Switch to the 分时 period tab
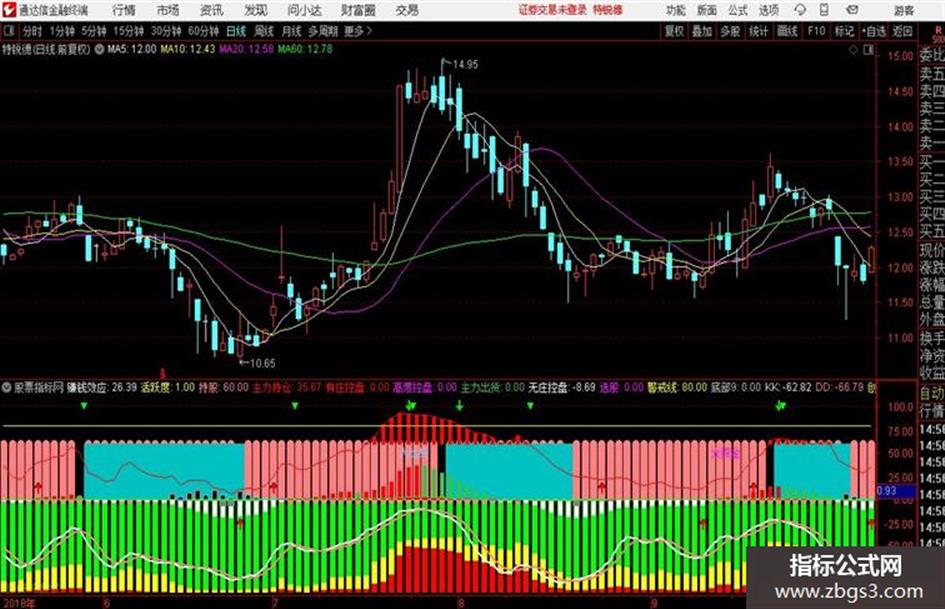 tap(33, 31)
